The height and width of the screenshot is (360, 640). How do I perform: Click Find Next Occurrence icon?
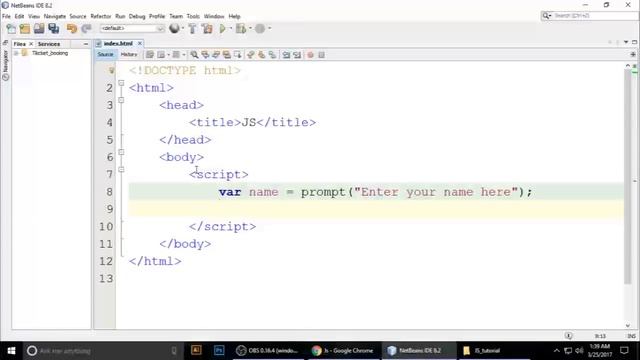pyautogui.click(x=216, y=55)
